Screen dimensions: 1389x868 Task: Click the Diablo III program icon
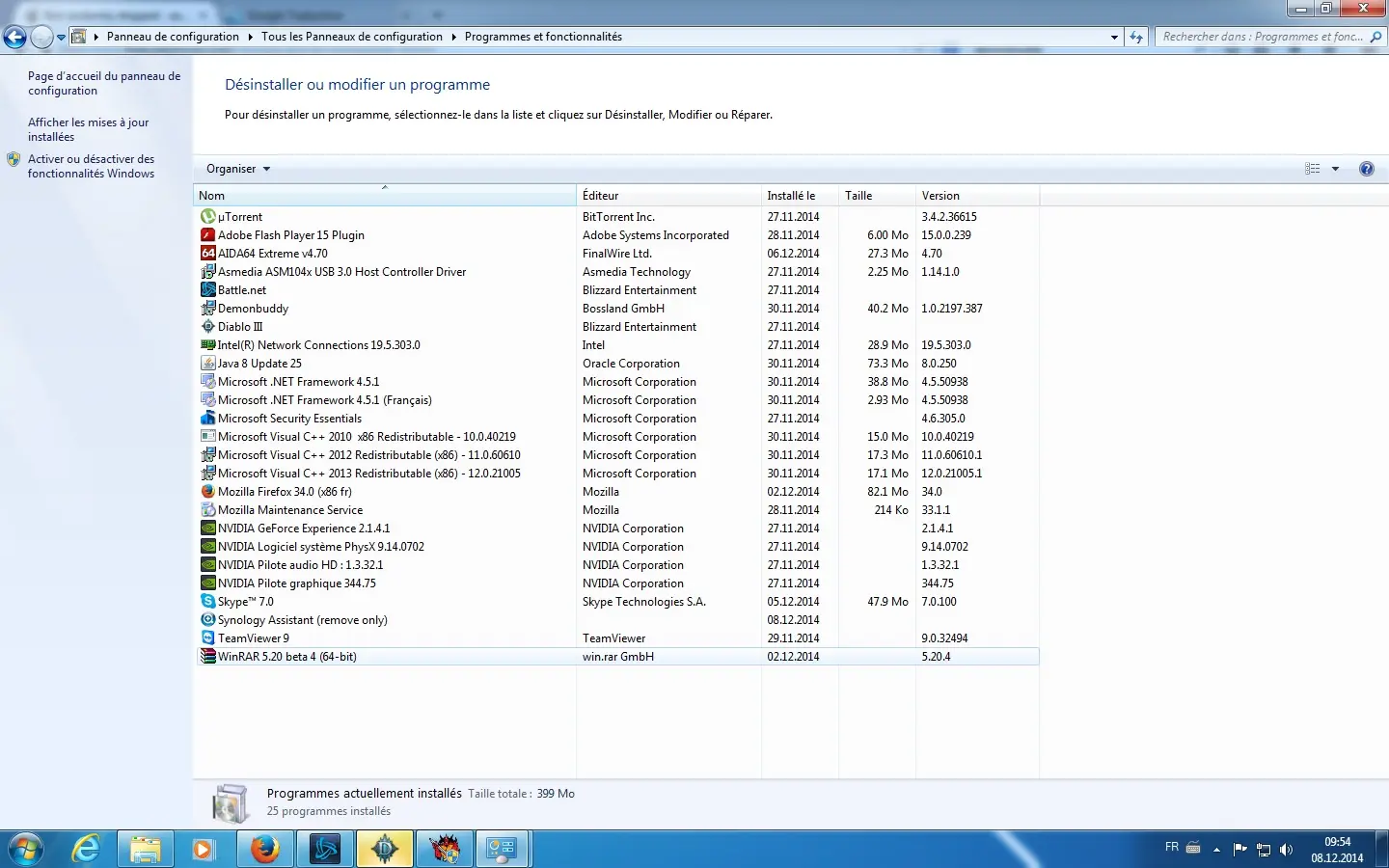point(207,327)
